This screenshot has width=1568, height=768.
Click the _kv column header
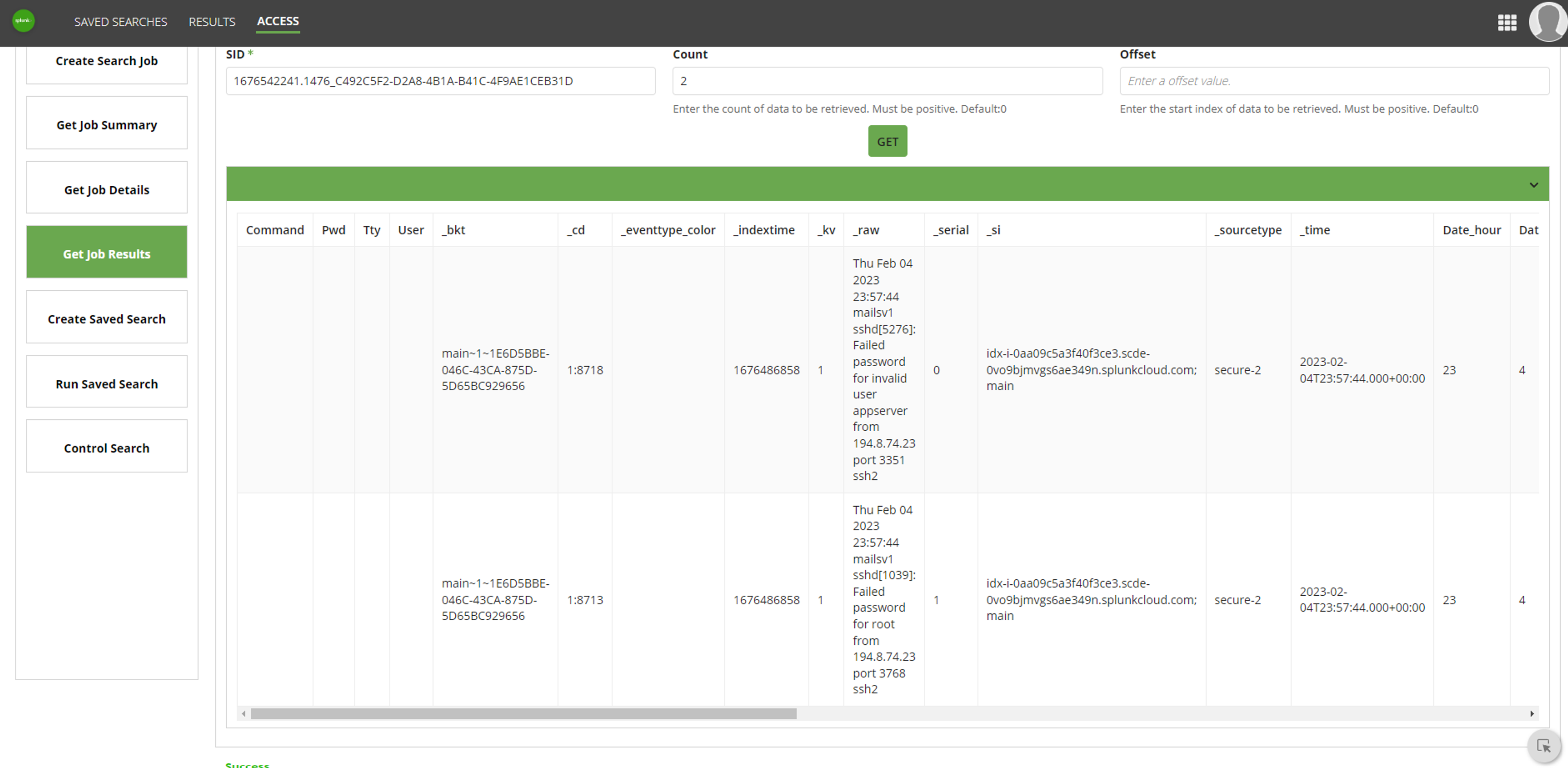[826, 230]
